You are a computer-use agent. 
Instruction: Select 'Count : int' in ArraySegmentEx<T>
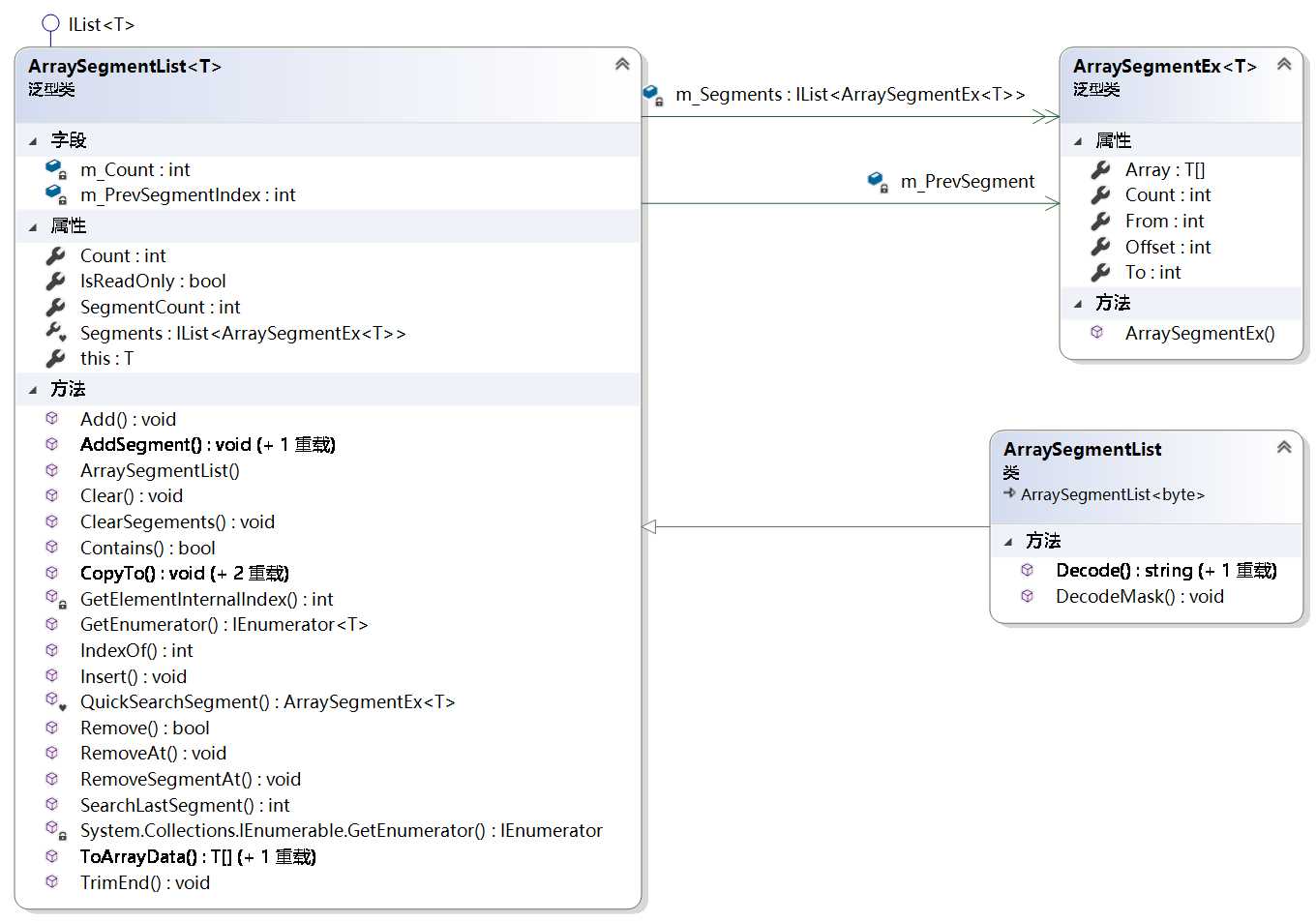point(1168,194)
